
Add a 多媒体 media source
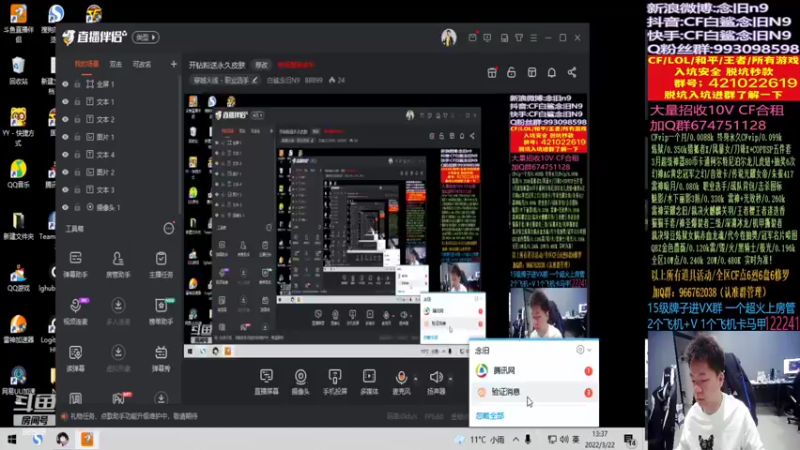[x=369, y=382]
